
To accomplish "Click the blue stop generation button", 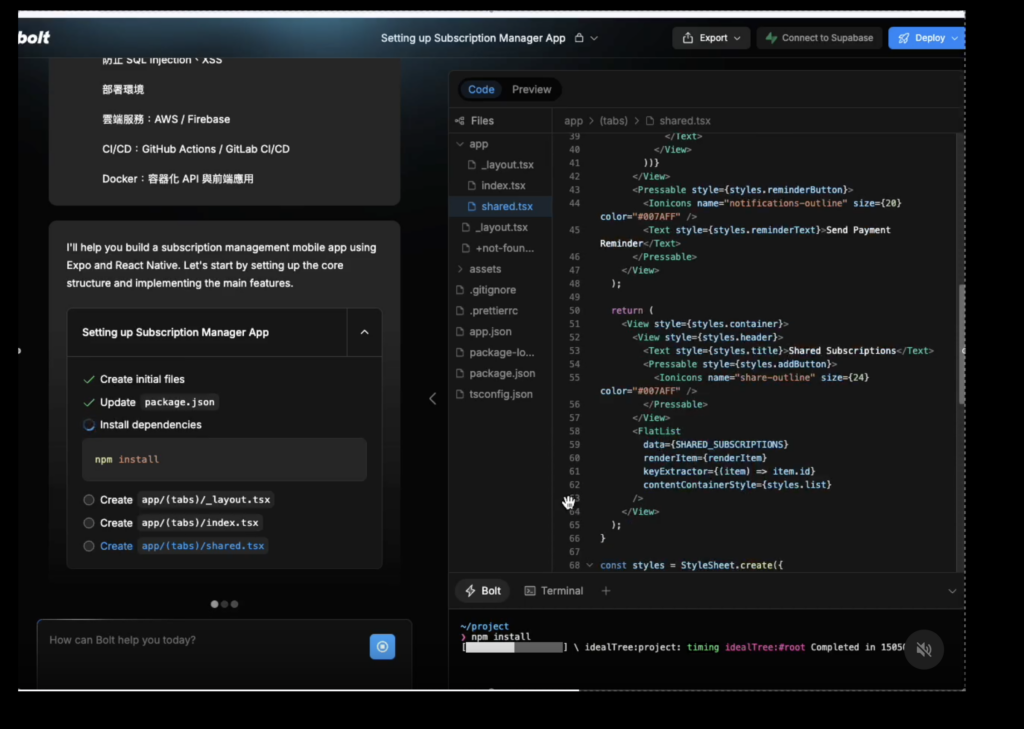I will click(x=382, y=647).
